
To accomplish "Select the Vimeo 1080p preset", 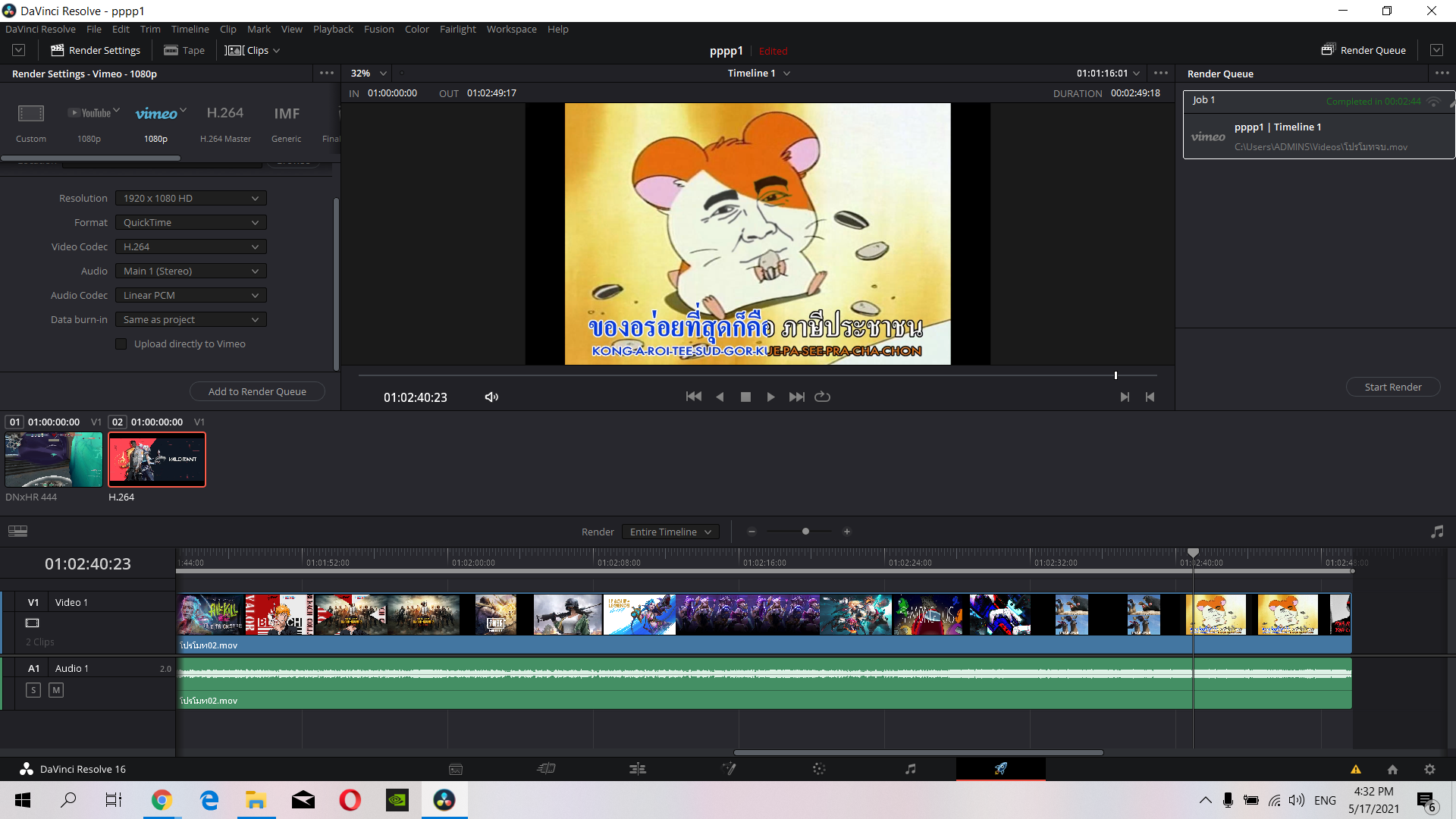I will click(157, 123).
